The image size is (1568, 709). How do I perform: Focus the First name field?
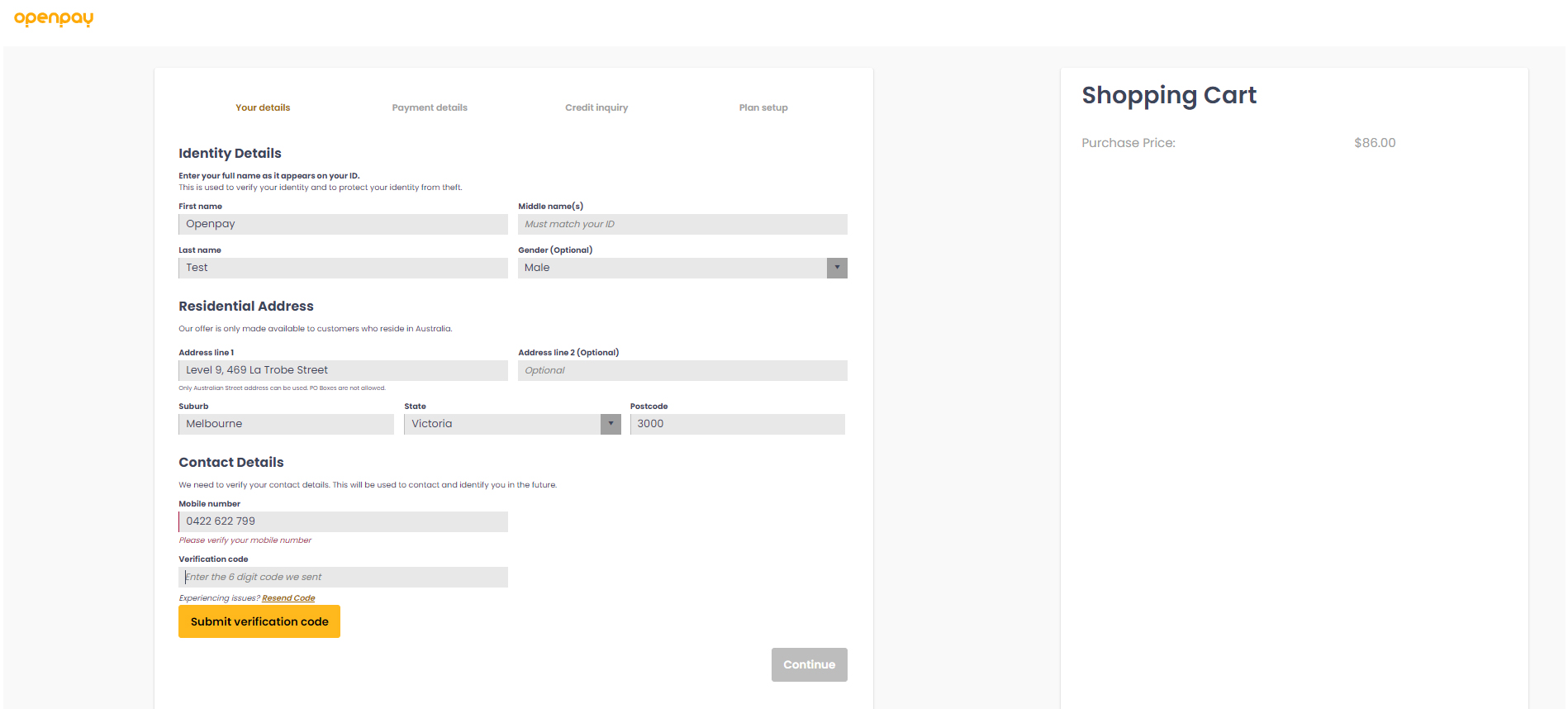[x=343, y=224]
